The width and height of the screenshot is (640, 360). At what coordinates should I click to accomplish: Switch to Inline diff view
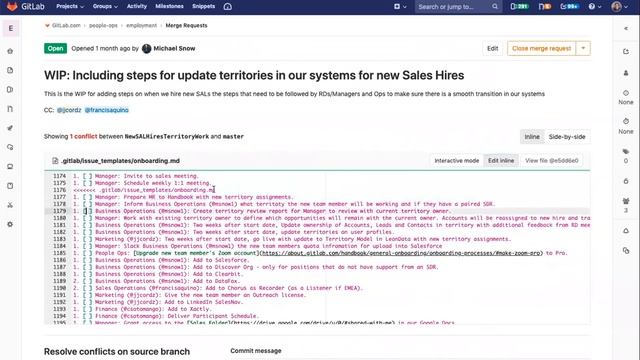click(532, 137)
